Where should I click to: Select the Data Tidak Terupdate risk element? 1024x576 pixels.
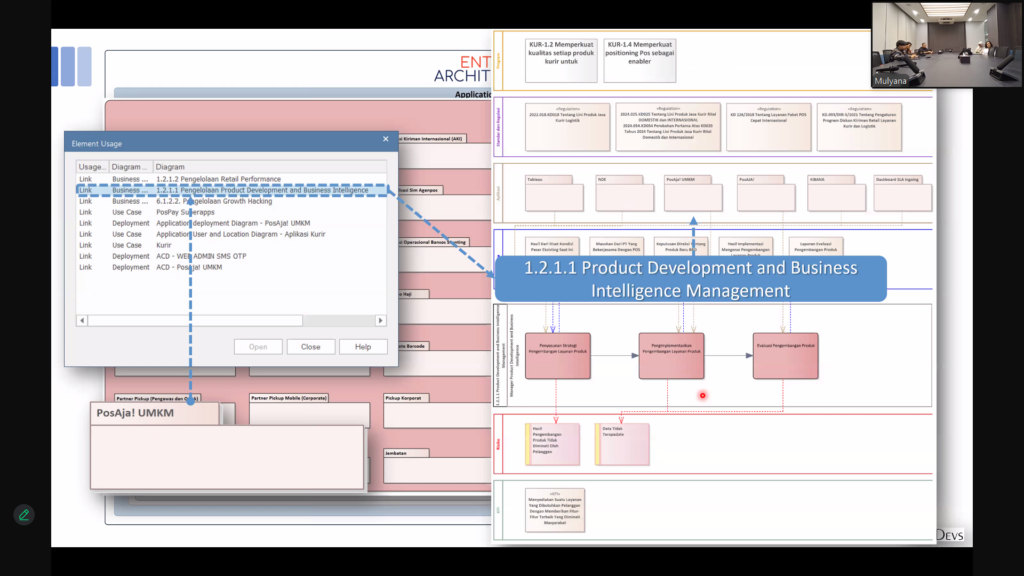[621, 444]
